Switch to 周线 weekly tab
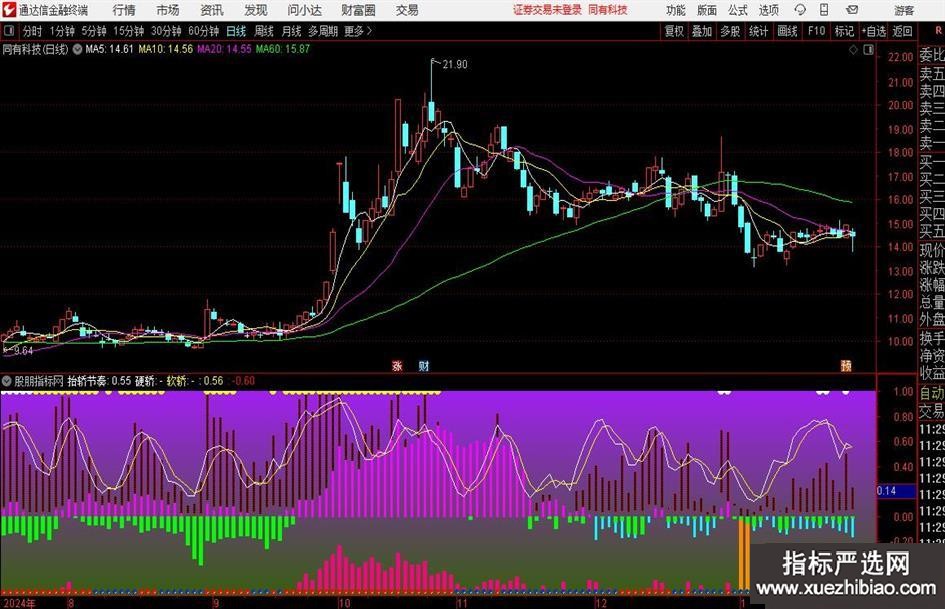Image resolution: width=945 pixels, height=609 pixels. [x=264, y=31]
